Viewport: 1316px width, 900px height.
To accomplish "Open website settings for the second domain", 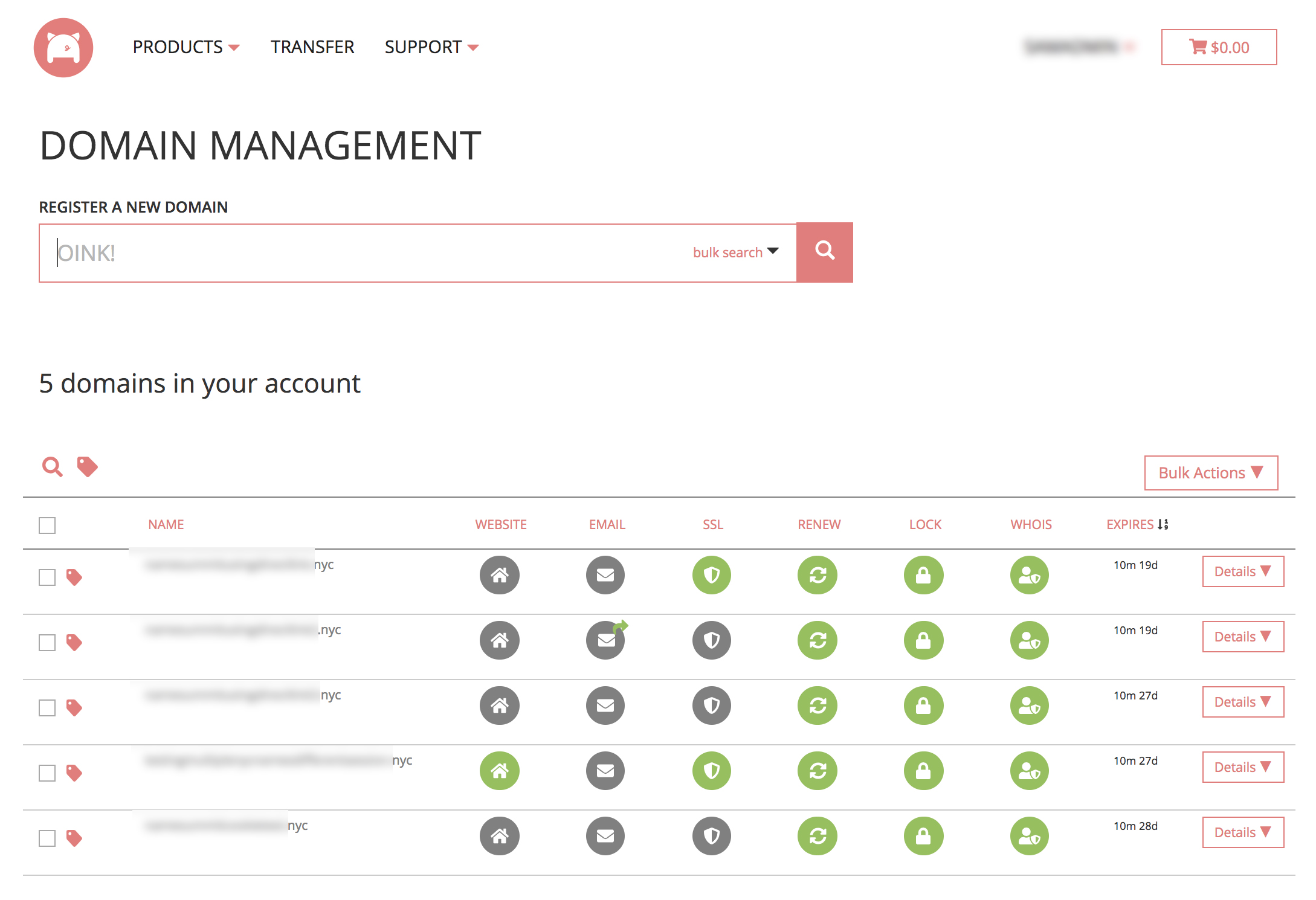I will coord(499,640).
